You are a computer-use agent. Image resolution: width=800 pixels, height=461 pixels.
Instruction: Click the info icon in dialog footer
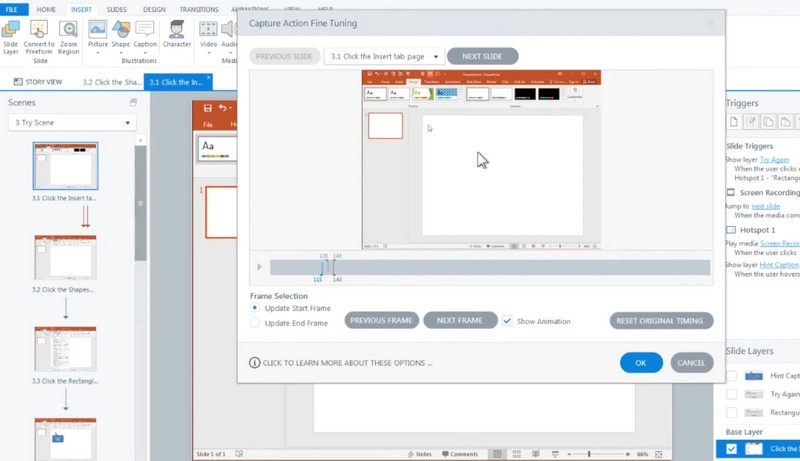pos(254,363)
